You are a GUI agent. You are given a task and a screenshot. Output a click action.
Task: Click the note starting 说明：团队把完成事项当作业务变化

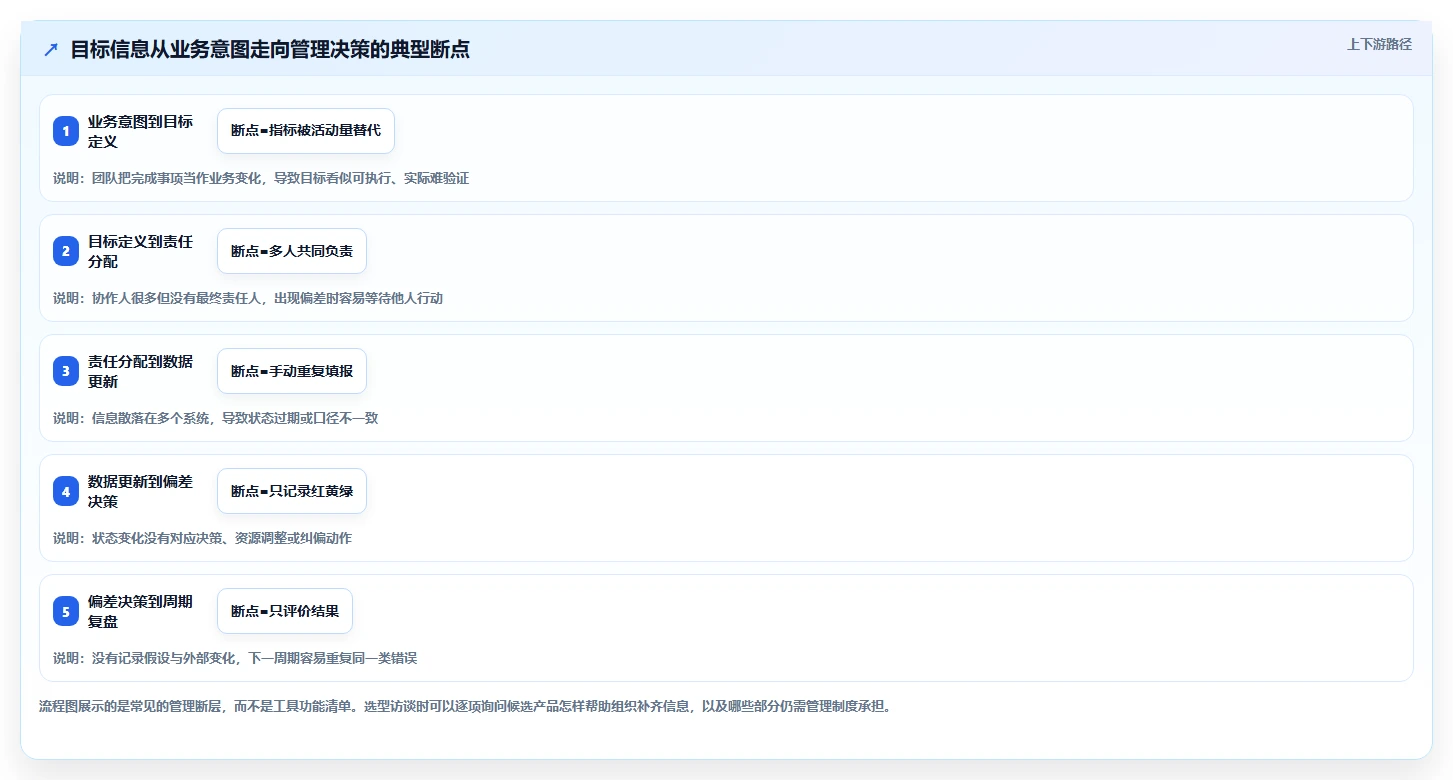coord(261,178)
